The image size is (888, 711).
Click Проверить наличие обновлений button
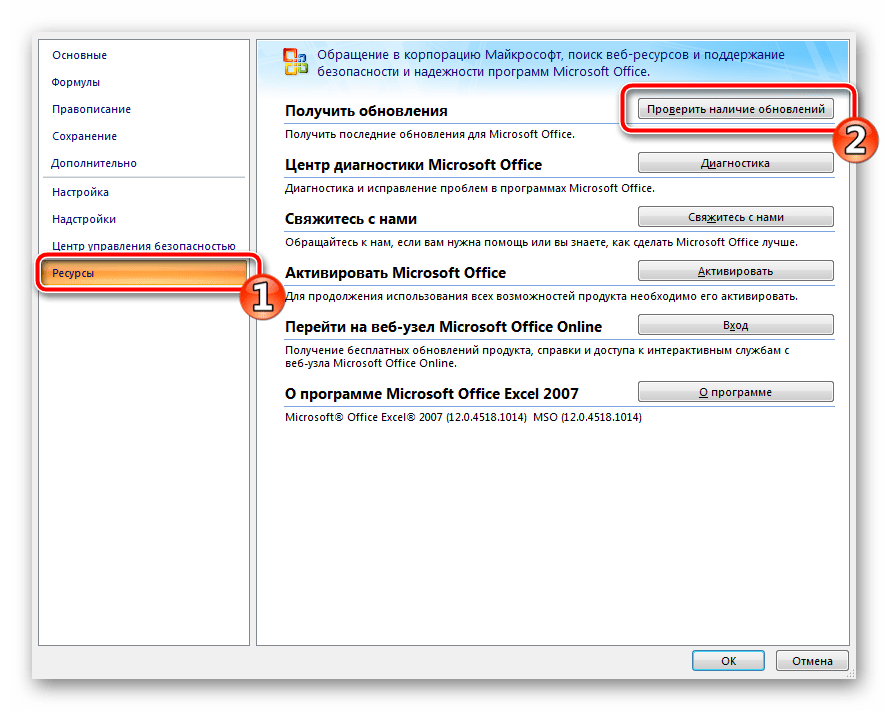[x=736, y=109]
